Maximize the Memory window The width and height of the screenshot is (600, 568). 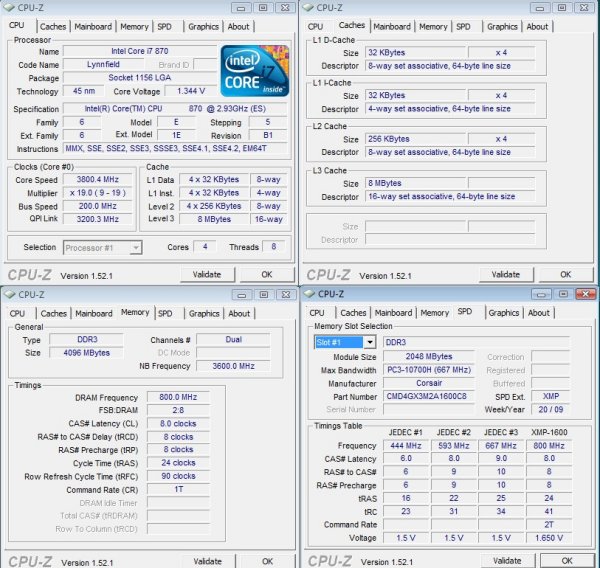click(264, 295)
